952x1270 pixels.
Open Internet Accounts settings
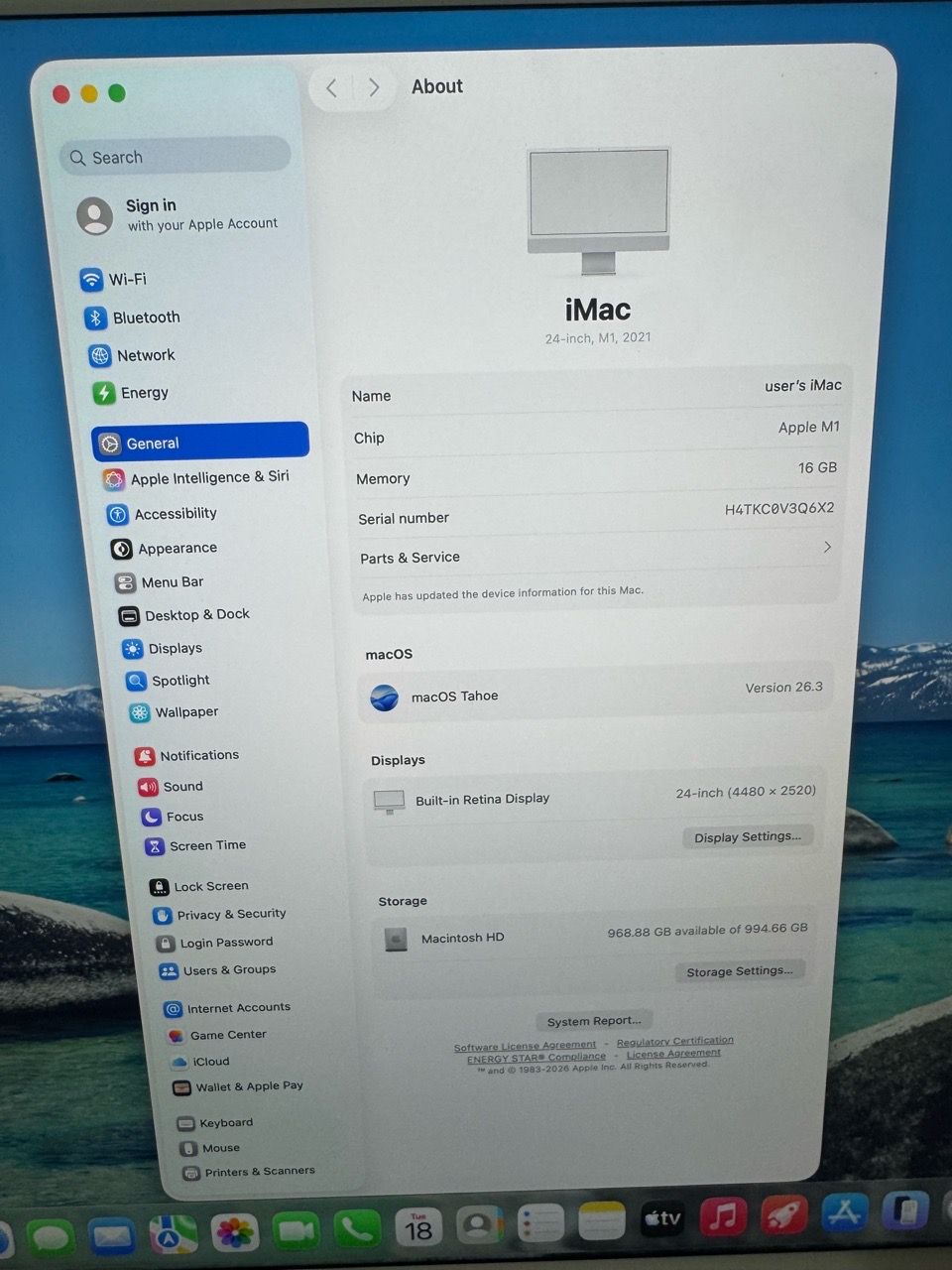pyautogui.click(x=228, y=1008)
